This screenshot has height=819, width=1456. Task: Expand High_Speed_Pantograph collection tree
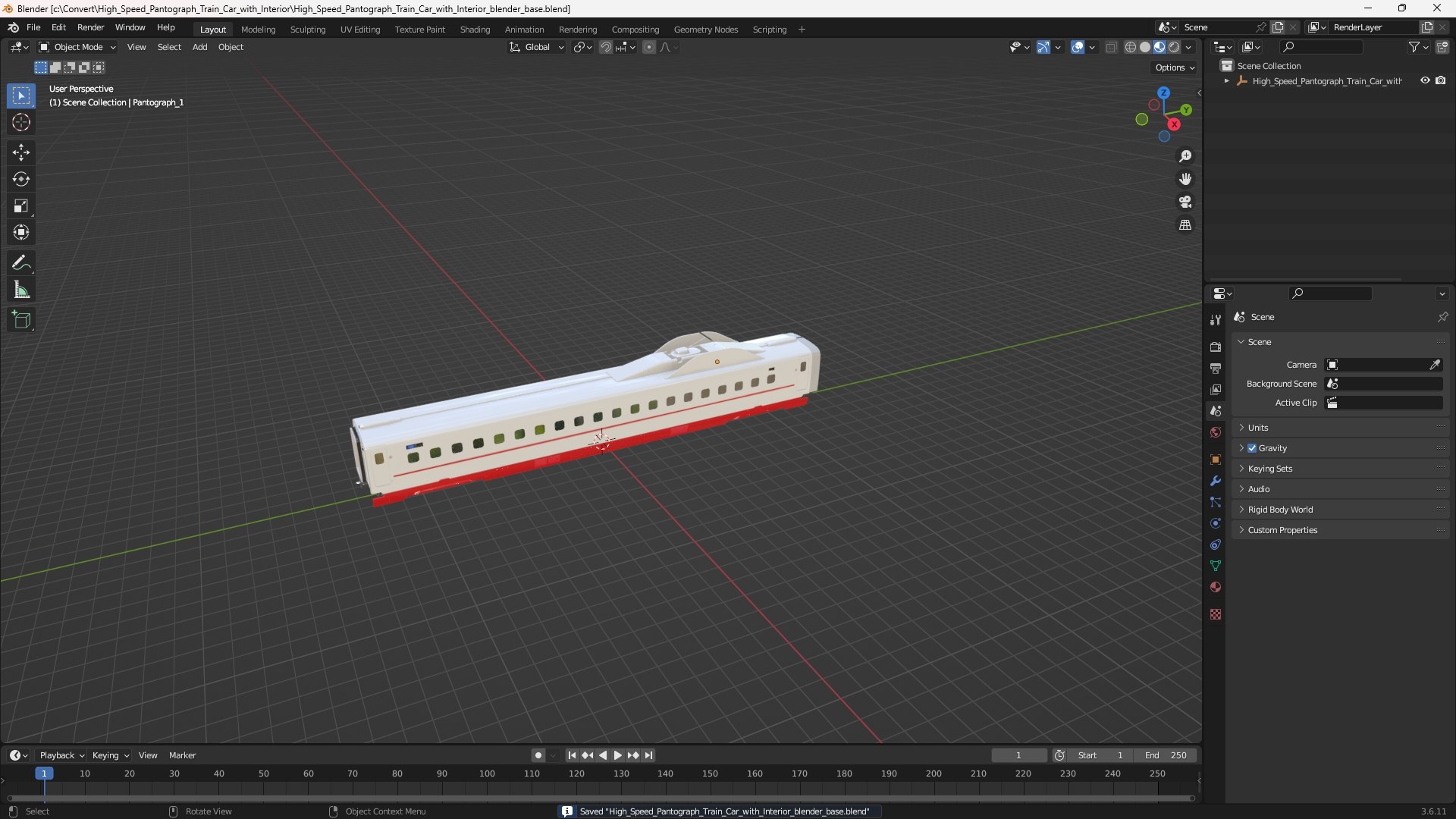1226,80
